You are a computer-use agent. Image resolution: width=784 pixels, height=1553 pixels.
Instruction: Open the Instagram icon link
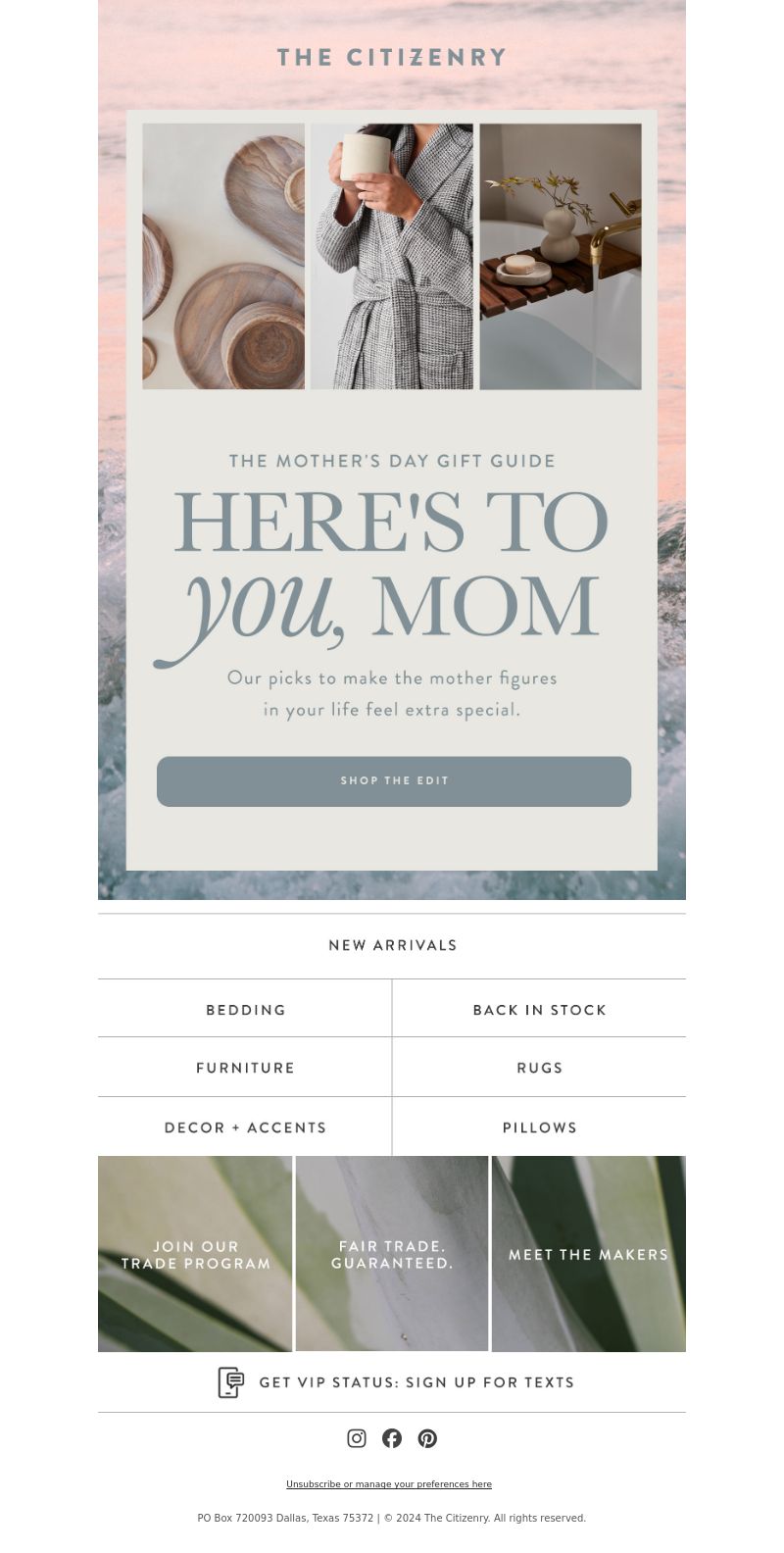[x=357, y=1438]
